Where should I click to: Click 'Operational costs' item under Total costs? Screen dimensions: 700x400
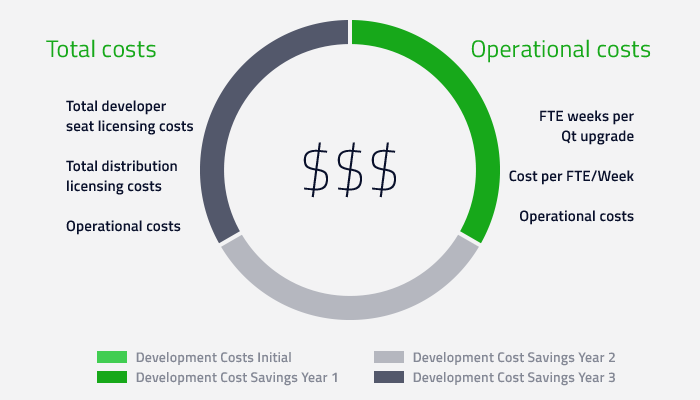pos(123,226)
